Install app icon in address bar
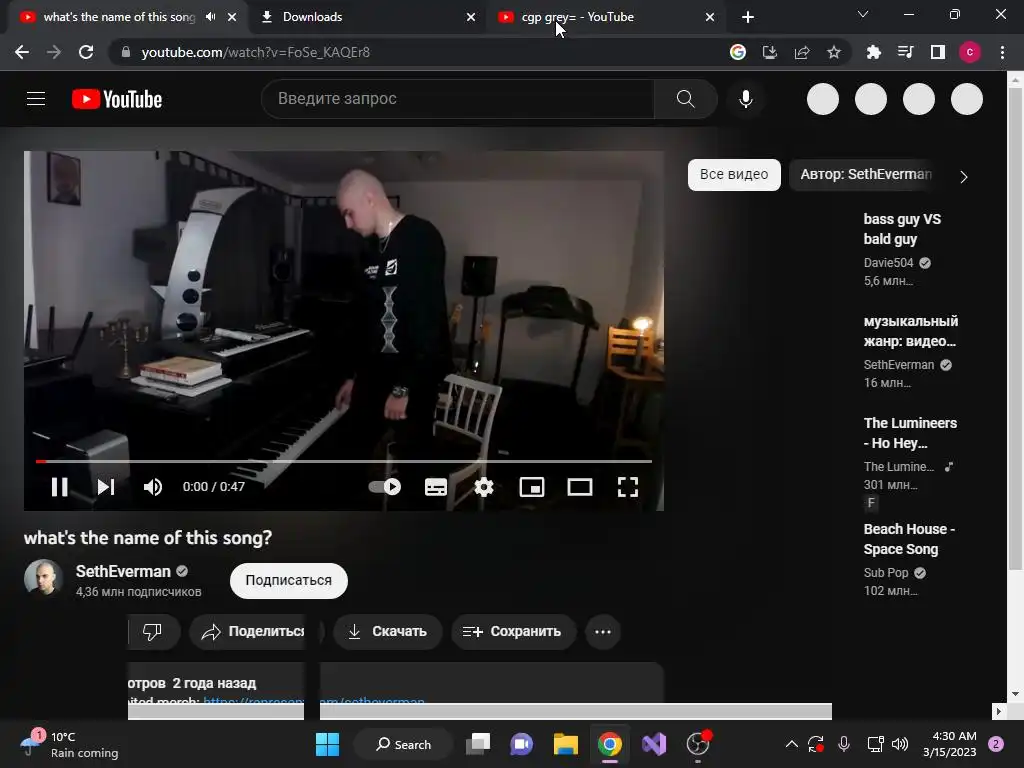The width and height of the screenshot is (1024, 768). (770, 52)
